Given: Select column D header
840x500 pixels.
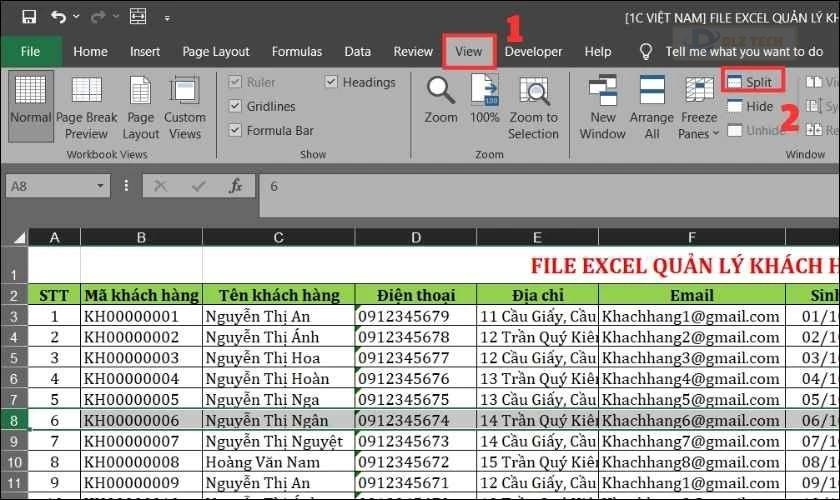Looking at the screenshot, I should [x=416, y=237].
